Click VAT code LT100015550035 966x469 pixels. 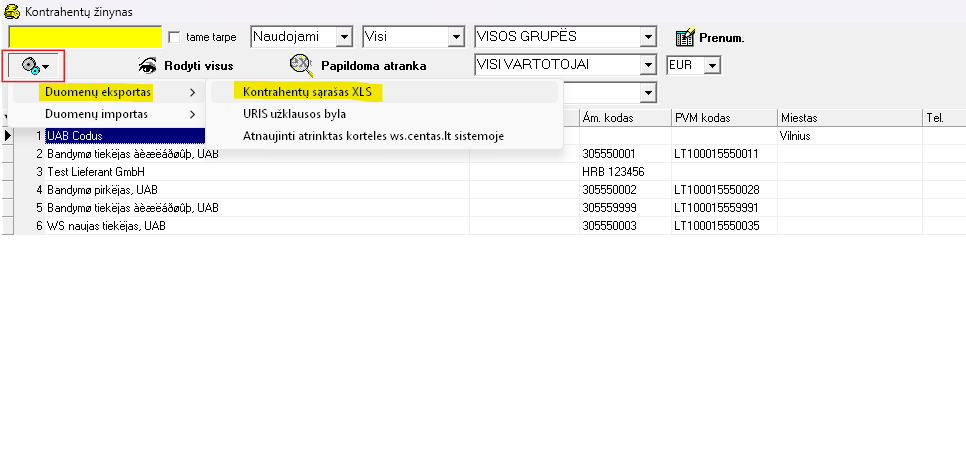[716, 226]
